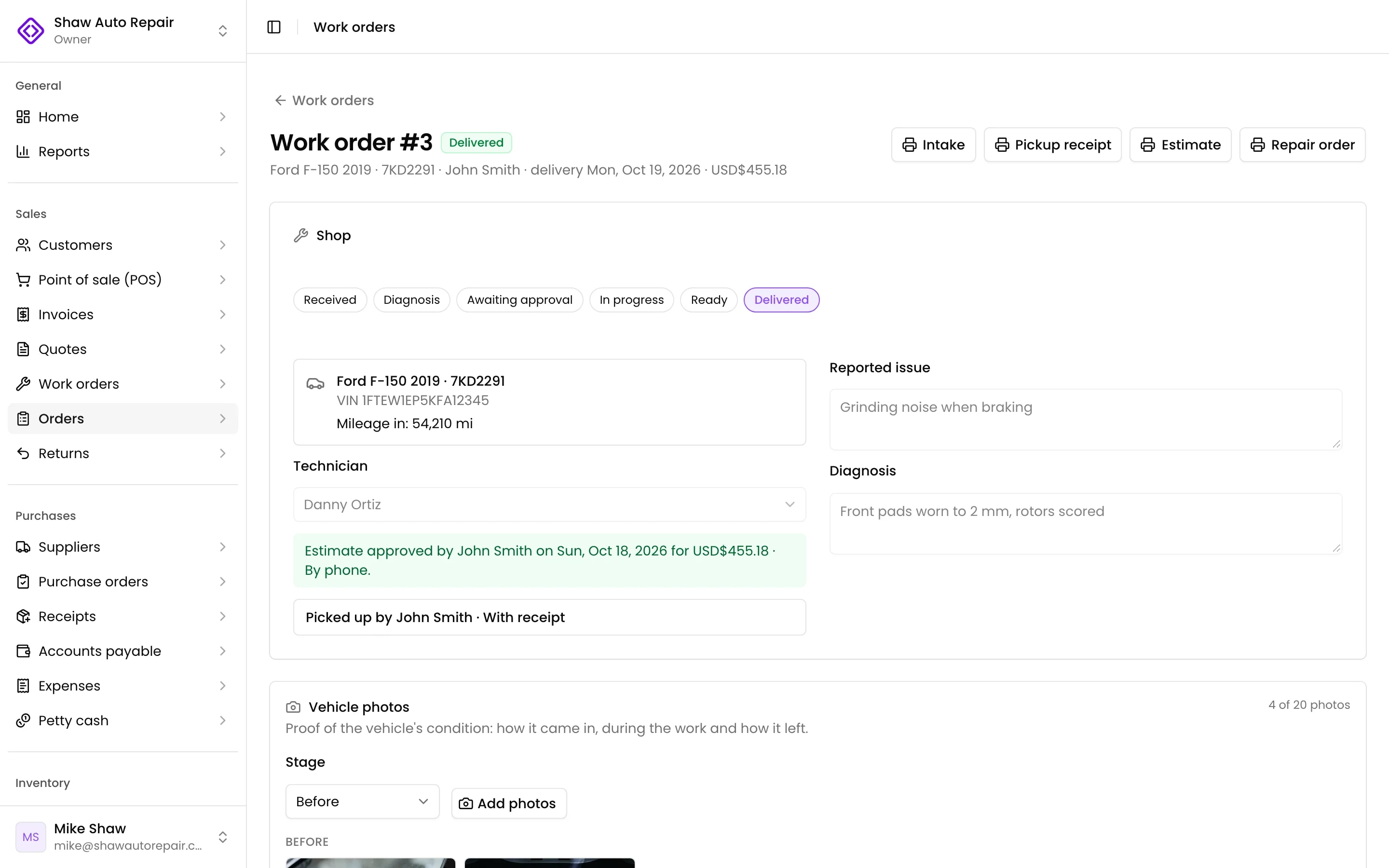Set status to Ready

click(709, 299)
